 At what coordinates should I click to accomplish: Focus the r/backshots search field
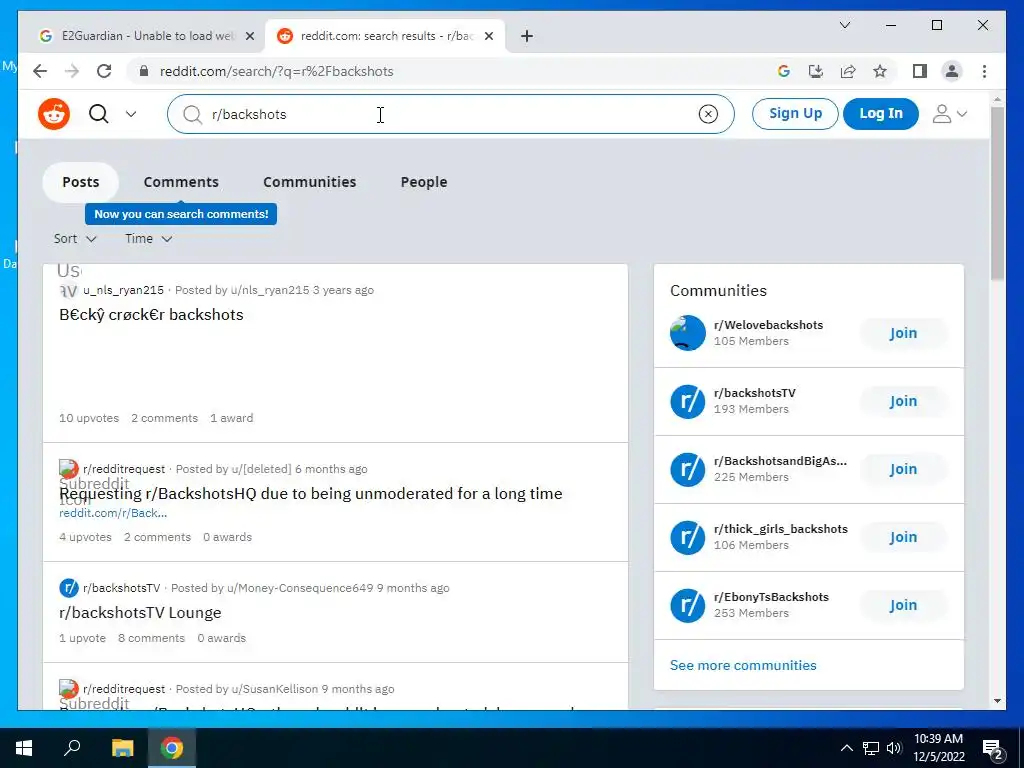[451, 114]
